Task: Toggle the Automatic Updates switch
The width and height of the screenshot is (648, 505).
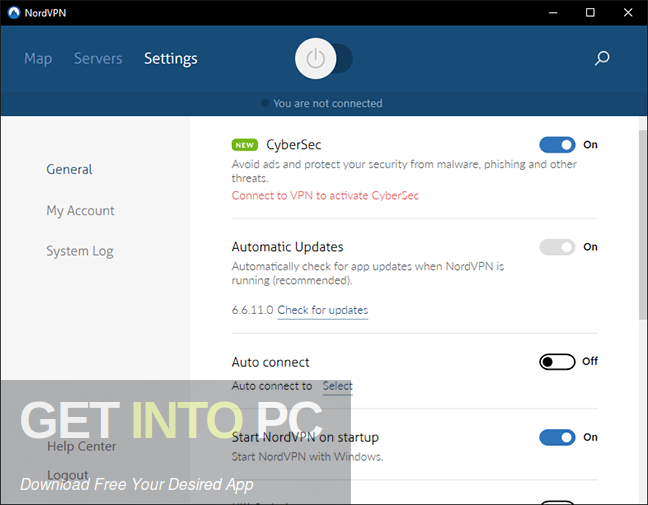Action: [557, 247]
